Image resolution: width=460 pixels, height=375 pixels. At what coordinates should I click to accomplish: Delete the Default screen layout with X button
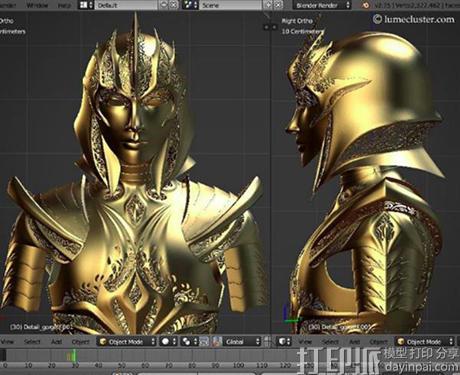174,5
